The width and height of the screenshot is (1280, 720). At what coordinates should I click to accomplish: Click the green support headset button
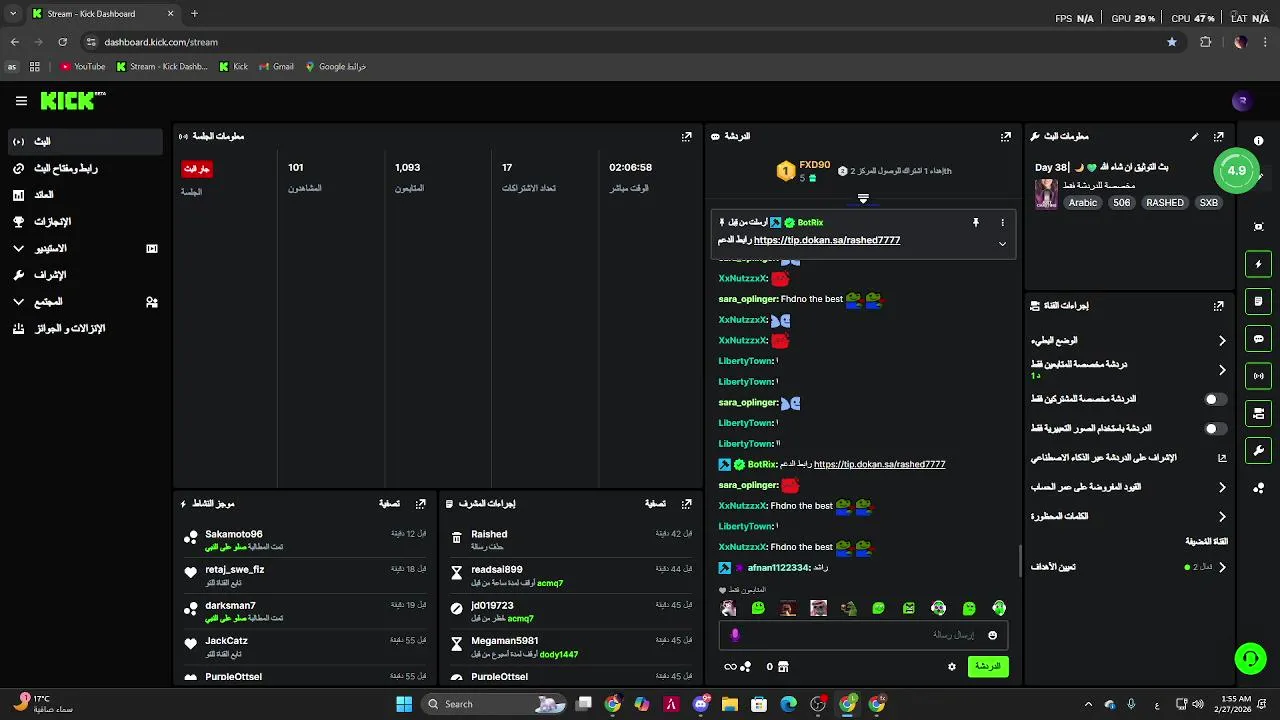pyautogui.click(x=1250, y=658)
